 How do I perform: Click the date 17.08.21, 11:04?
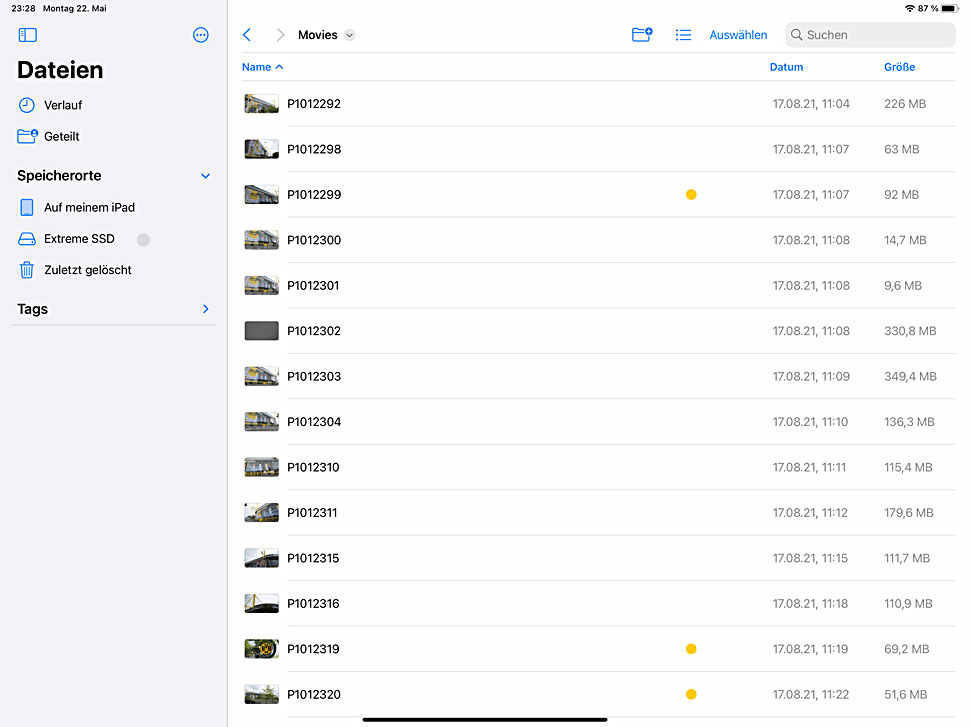pos(810,104)
